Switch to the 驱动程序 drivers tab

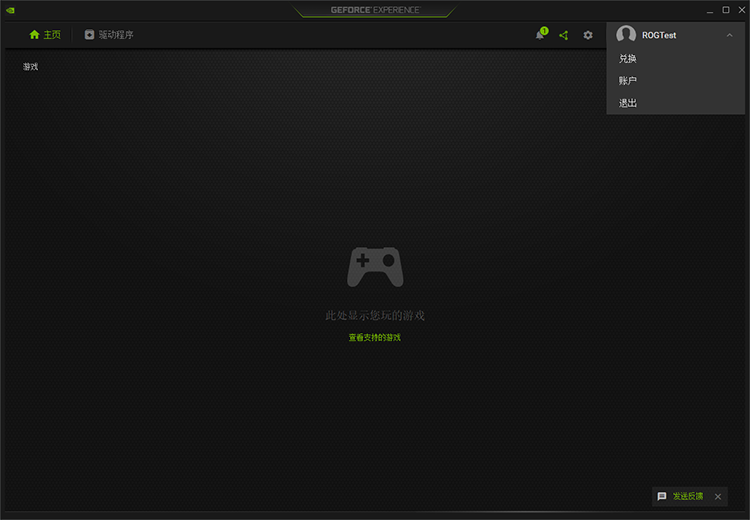click(109, 34)
